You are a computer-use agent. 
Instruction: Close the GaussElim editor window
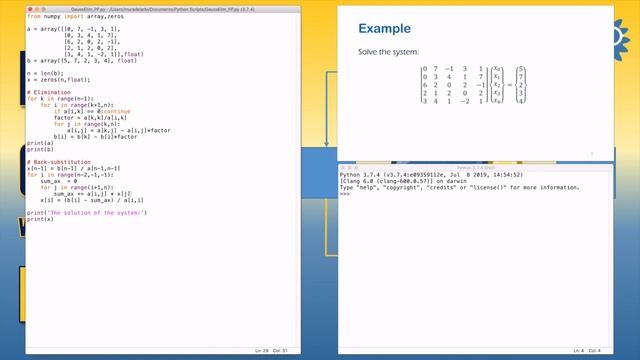30,9
